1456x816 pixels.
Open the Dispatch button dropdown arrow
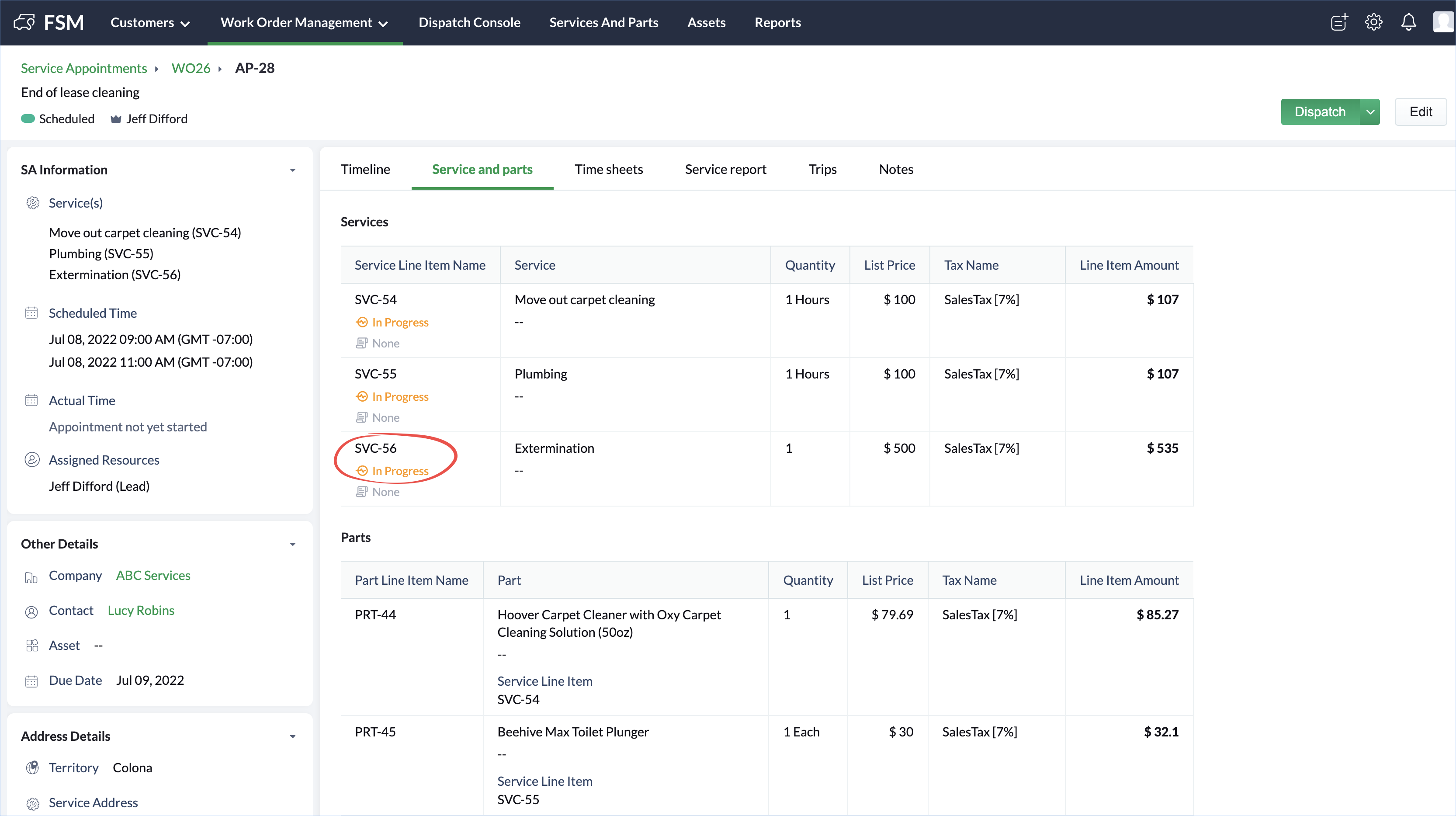(x=1370, y=112)
